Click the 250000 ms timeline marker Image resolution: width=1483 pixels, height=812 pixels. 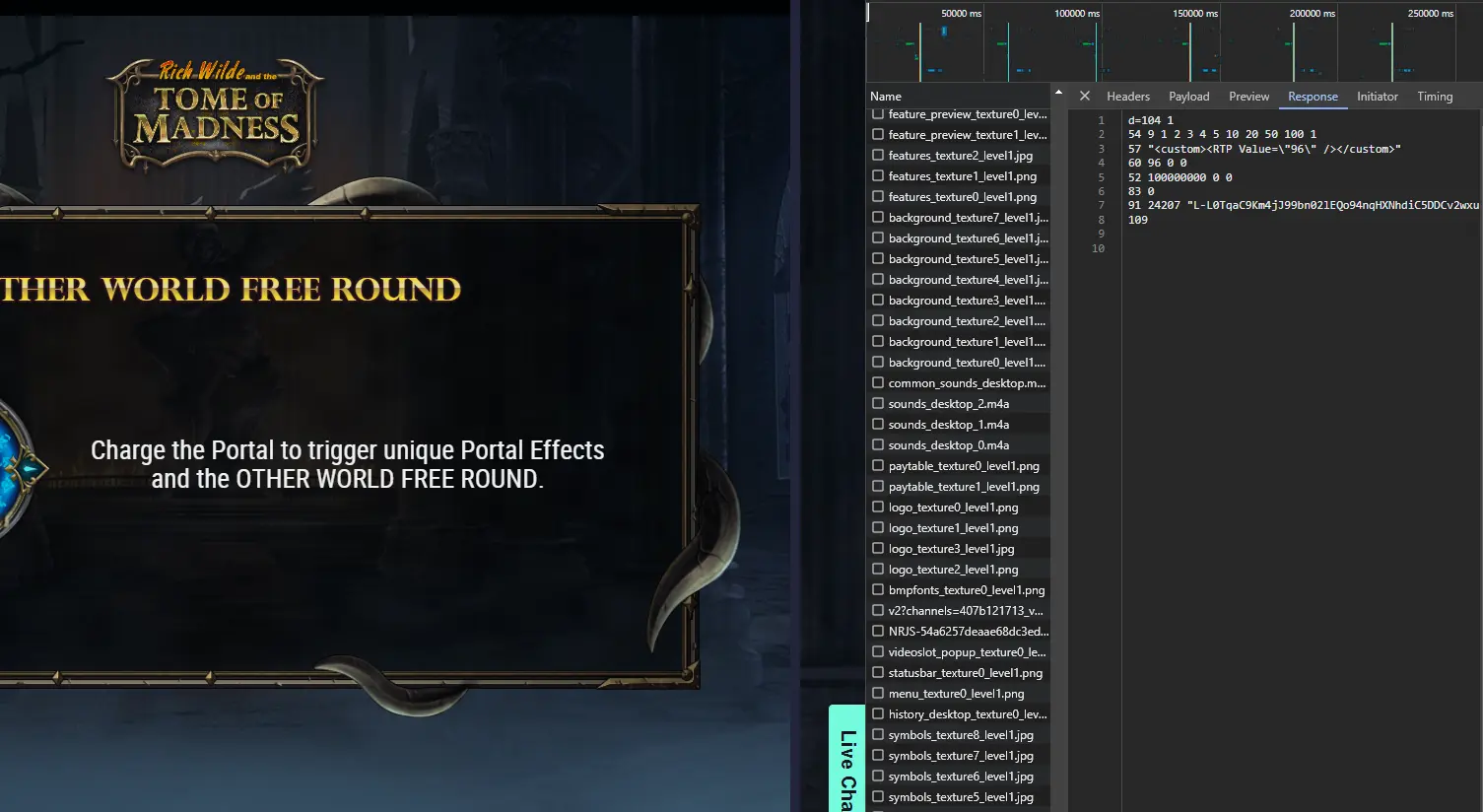[x=1430, y=13]
